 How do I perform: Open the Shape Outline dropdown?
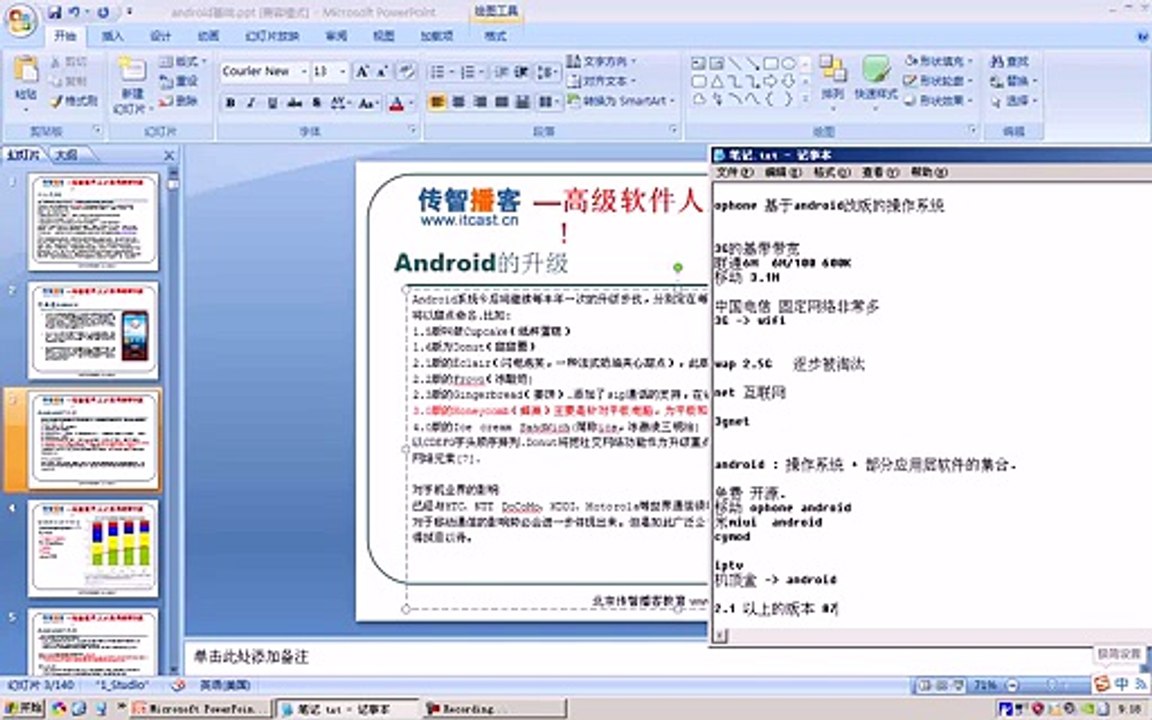[938, 81]
